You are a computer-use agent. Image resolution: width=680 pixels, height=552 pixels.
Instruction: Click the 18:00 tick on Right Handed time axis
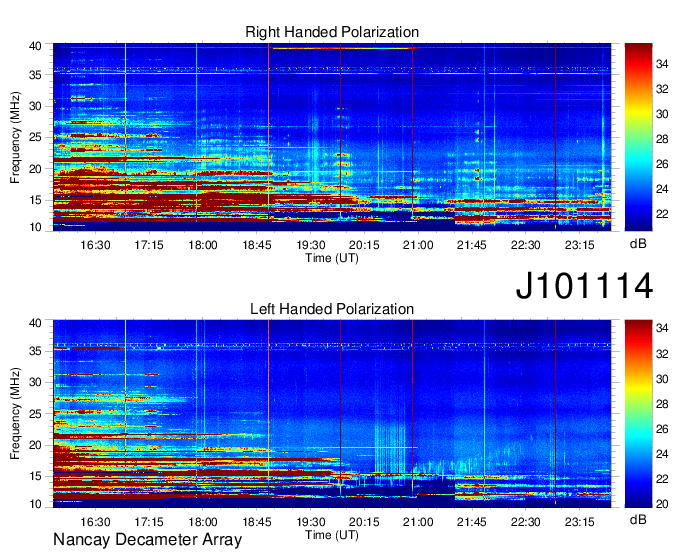pyautogui.click(x=203, y=245)
